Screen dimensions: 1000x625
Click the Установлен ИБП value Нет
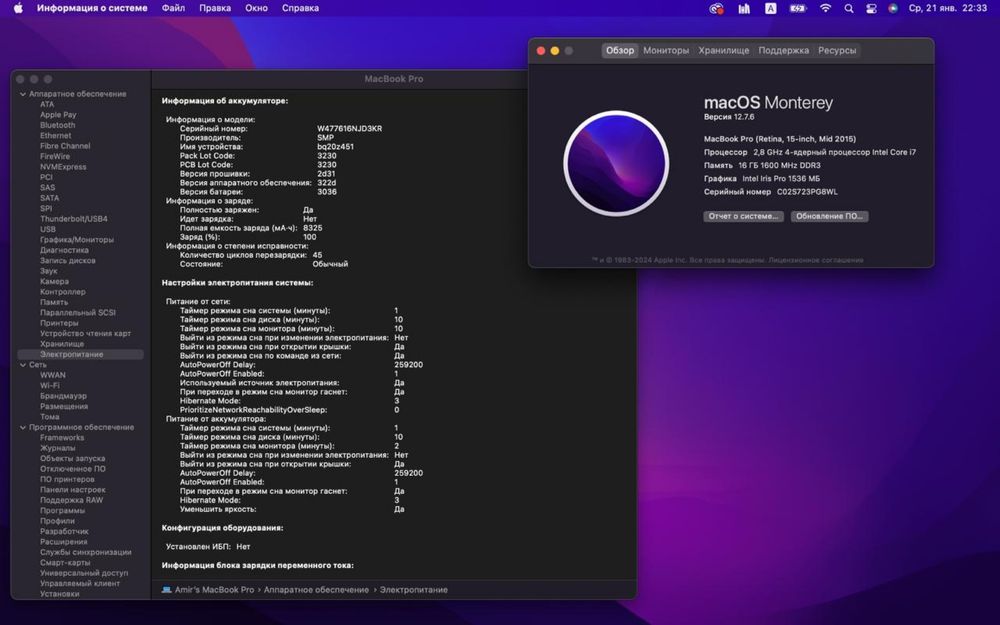coord(243,547)
